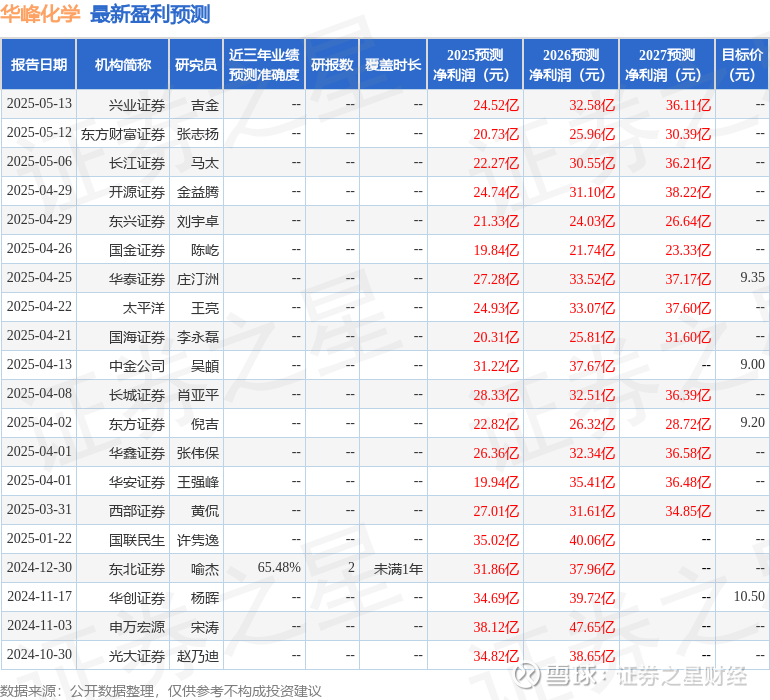
Task: Click the 研报数 column header
Action: point(332,64)
